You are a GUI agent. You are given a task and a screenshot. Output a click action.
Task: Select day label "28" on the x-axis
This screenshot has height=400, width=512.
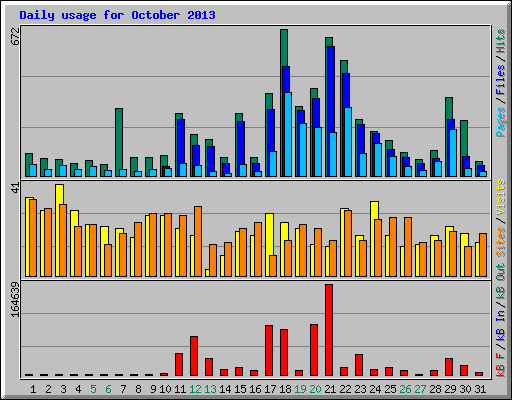(x=435, y=389)
